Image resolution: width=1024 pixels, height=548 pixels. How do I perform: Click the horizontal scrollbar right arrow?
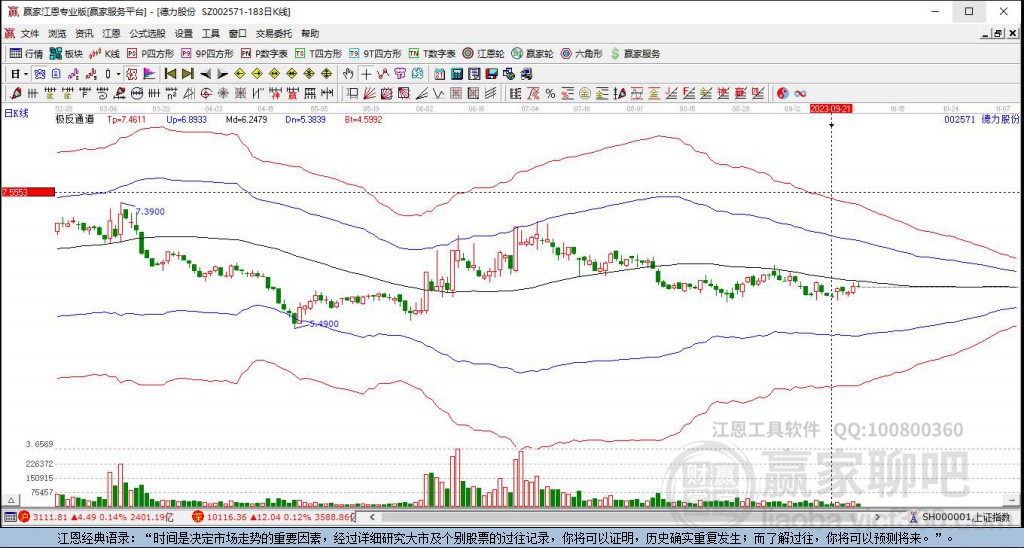click(878, 517)
